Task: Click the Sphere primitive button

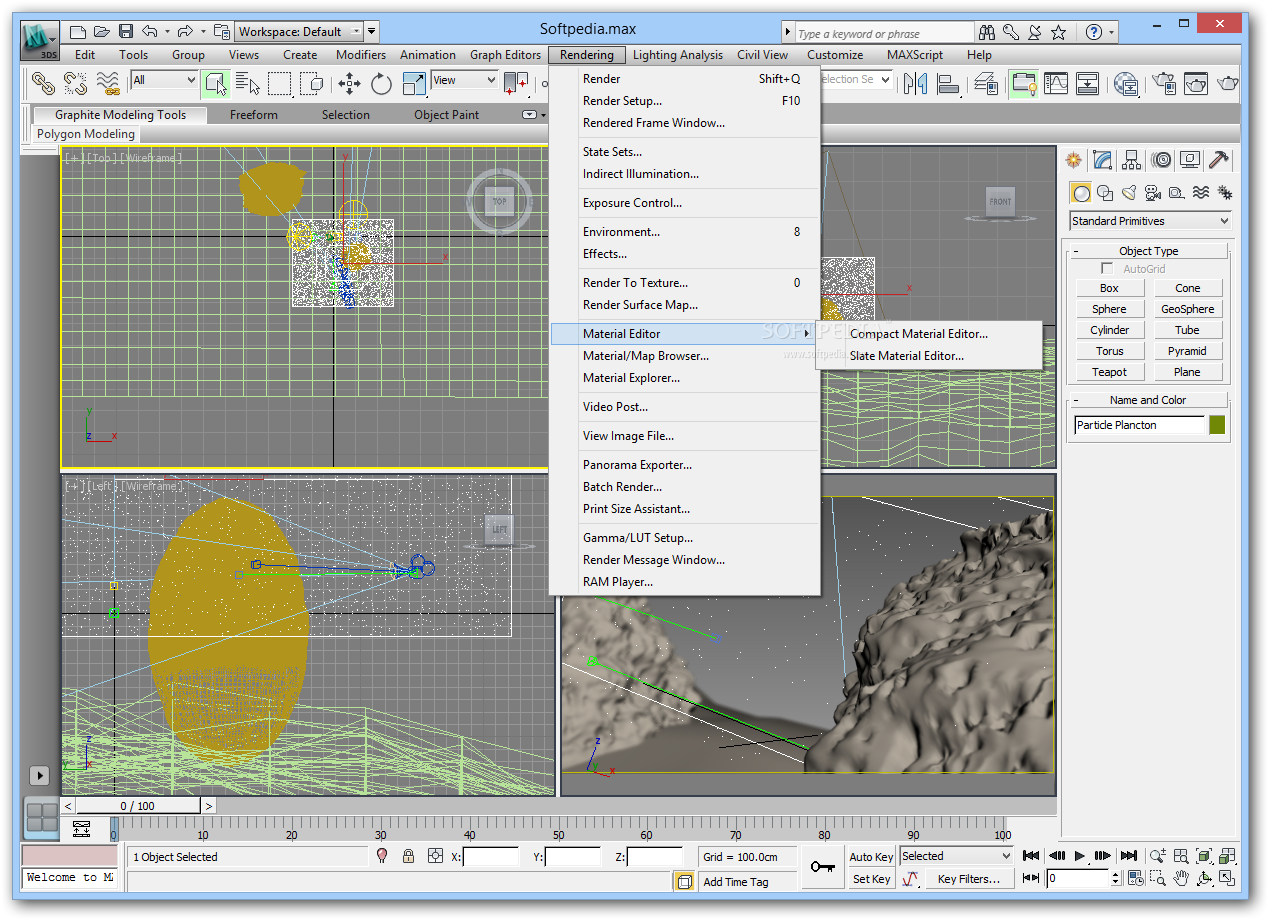Action: (x=1110, y=309)
